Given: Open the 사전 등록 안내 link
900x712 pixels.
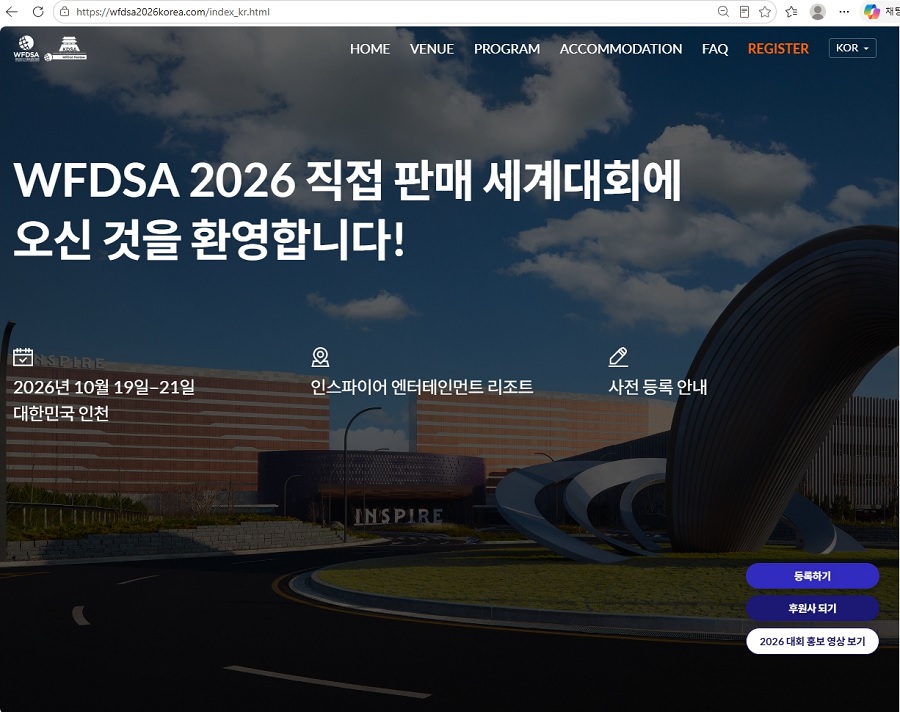Looking at the screenshot, I should pos(658,387).
